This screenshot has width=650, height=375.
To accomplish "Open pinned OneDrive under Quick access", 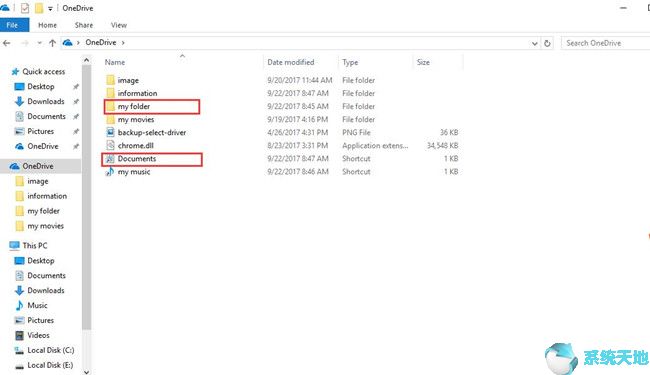I will click(43, 146).
